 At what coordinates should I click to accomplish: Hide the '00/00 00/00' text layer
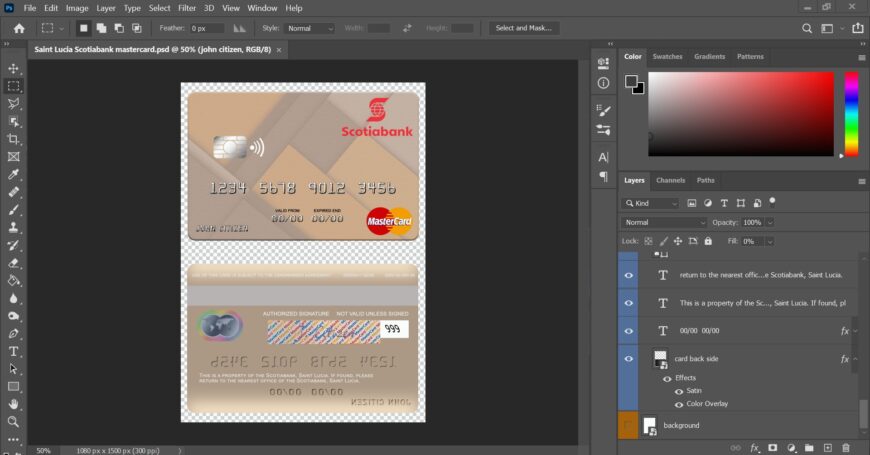629,331
